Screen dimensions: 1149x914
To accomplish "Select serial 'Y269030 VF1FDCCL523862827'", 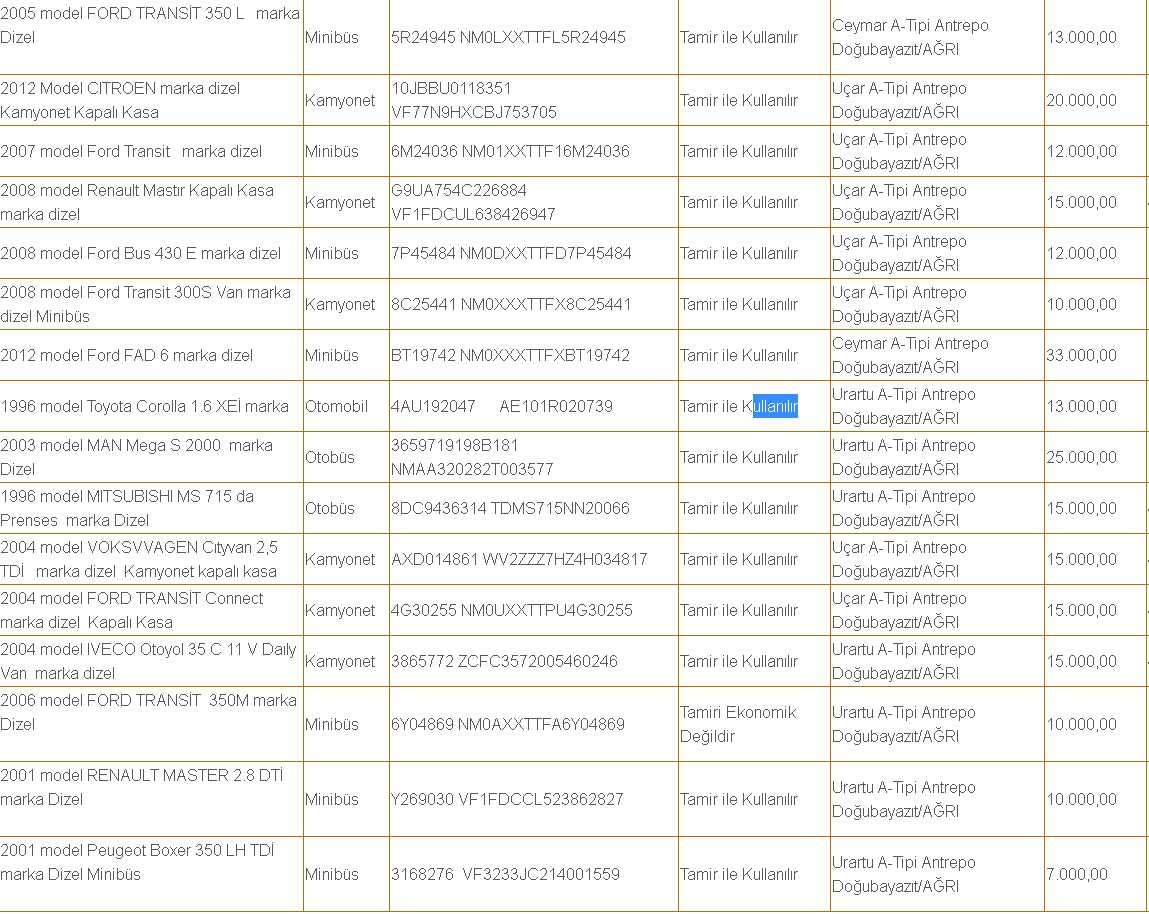I will click(x=507, y=800).
